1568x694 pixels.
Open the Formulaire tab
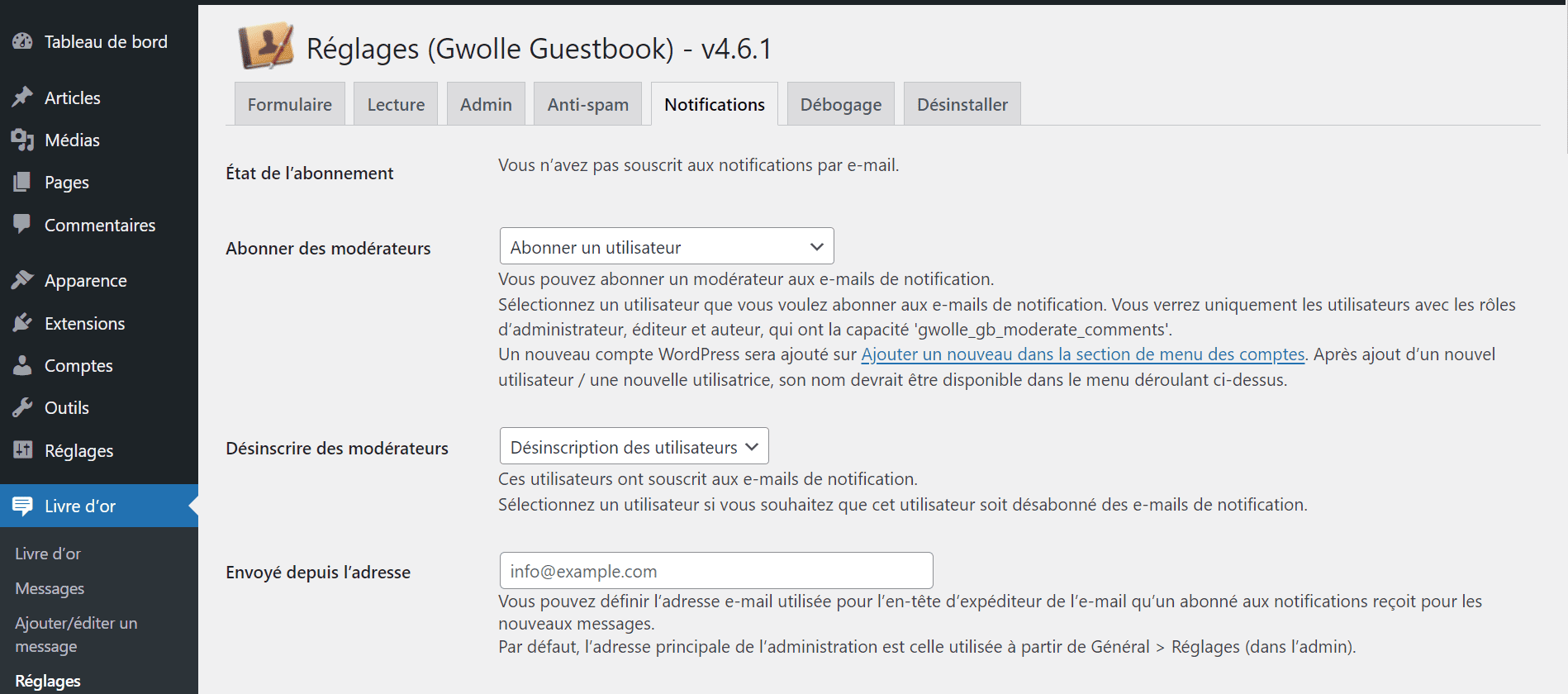pyautogui.click(x=289, y=104)
